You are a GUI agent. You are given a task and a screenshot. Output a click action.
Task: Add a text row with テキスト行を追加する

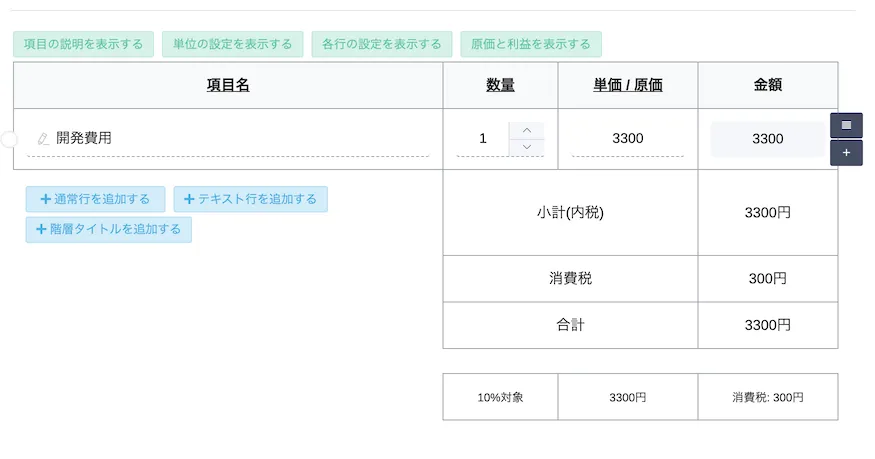tap(250, 199)
